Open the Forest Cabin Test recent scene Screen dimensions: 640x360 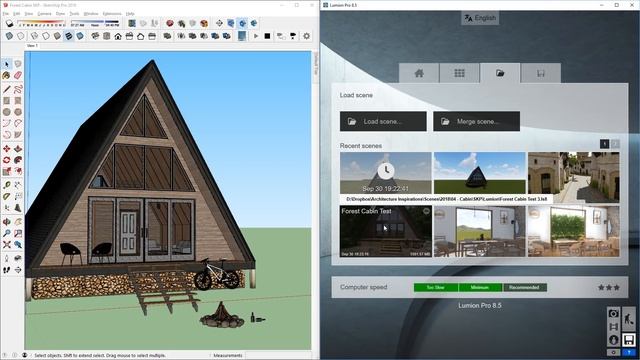386,231
